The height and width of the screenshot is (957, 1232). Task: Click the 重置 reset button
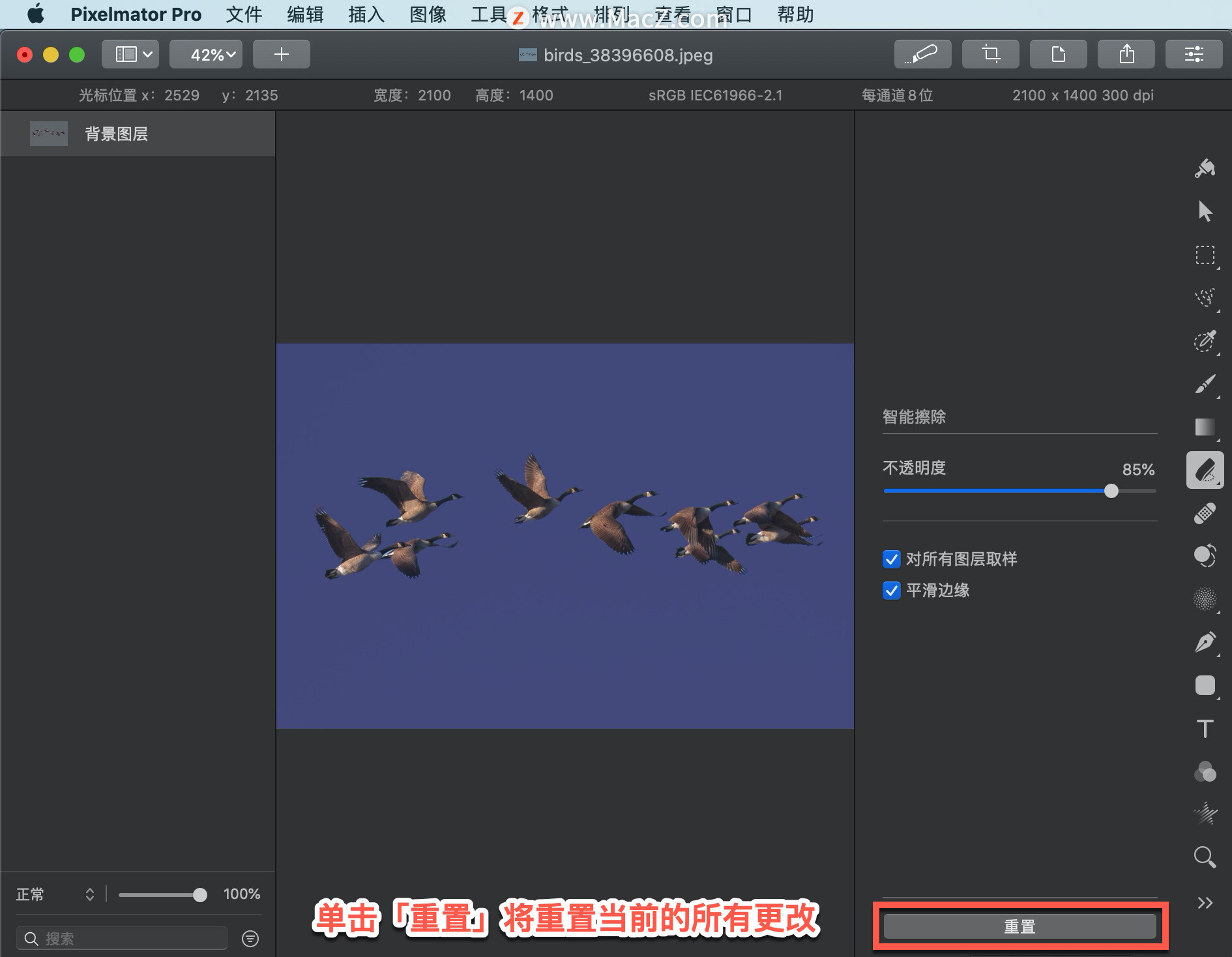(x=1019, y=926)
